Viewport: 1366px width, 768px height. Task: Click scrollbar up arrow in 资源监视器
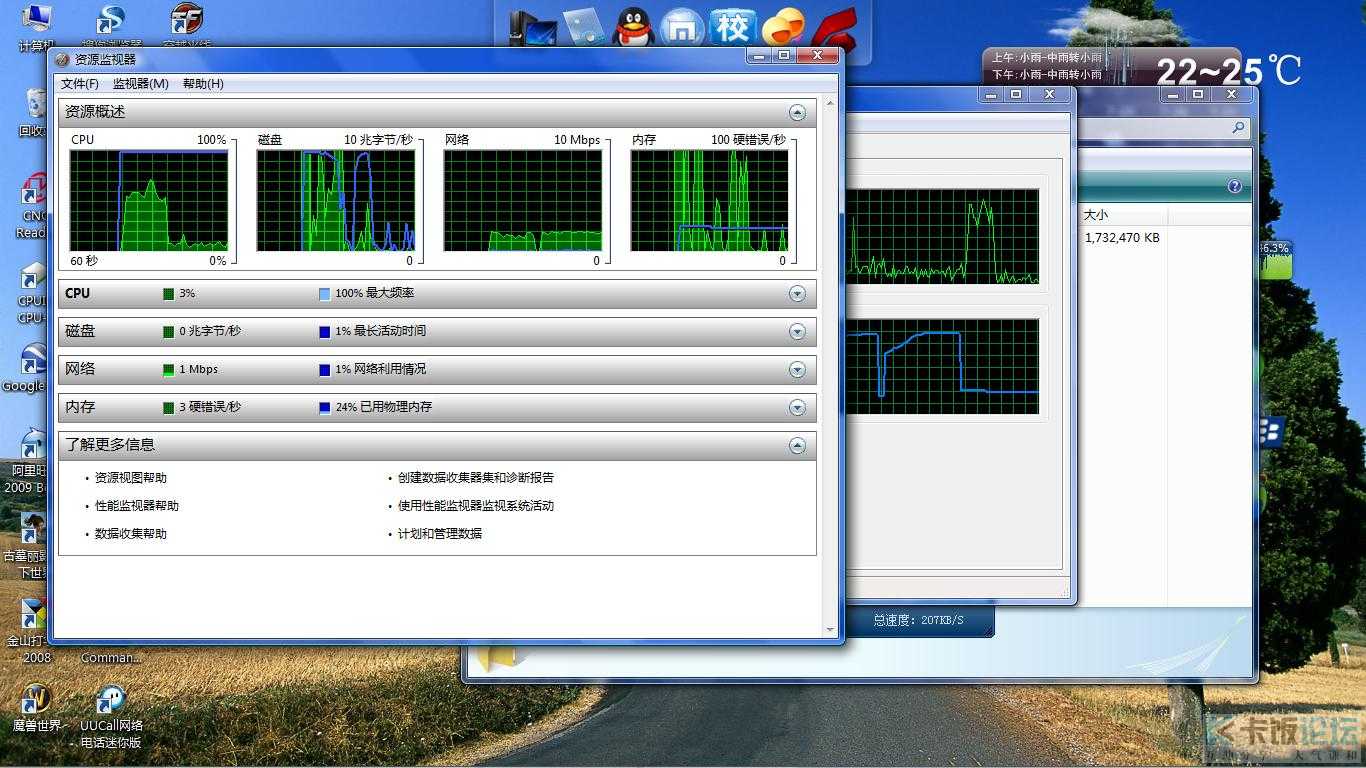click(830, 105)
